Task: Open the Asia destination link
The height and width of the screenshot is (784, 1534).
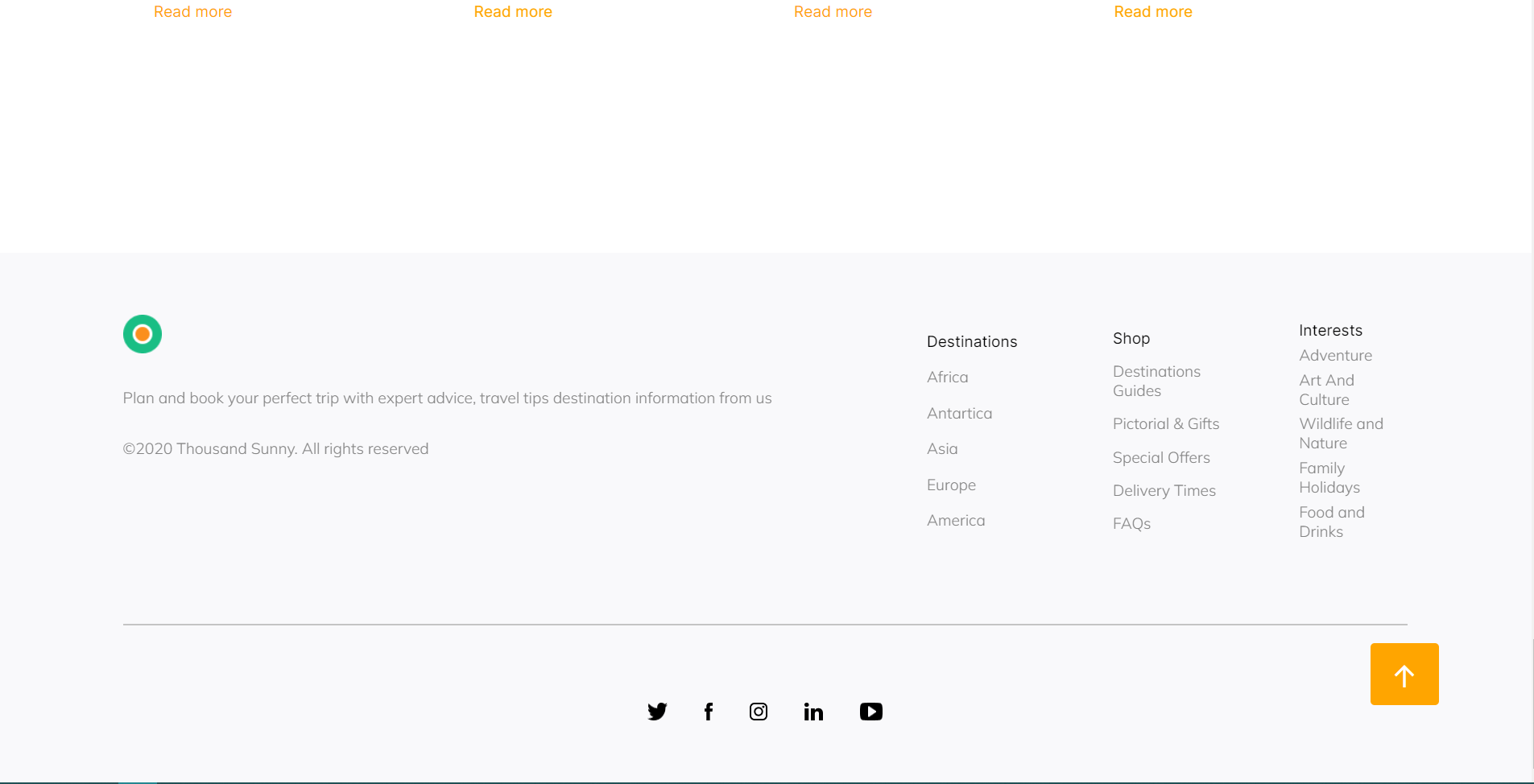Action: [x=942, y=449]
